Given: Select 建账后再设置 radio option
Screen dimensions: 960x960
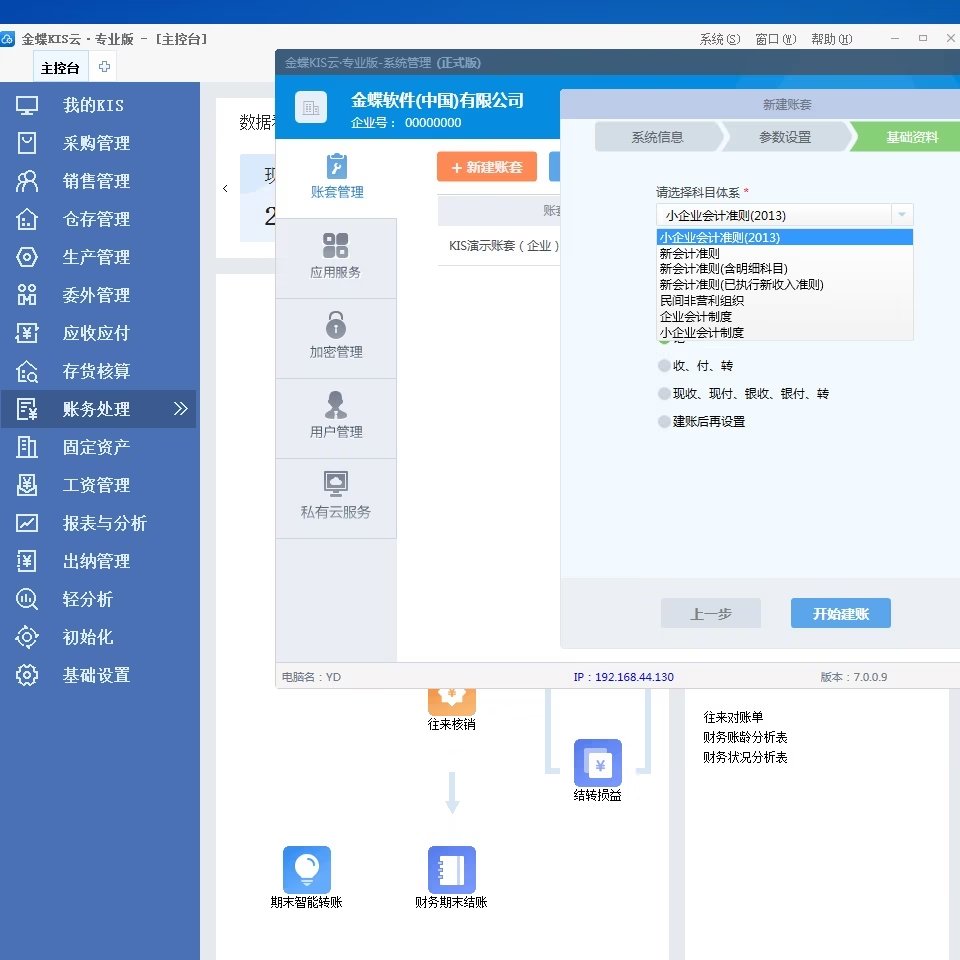Looking at the screenshot, I should [664, 421].
